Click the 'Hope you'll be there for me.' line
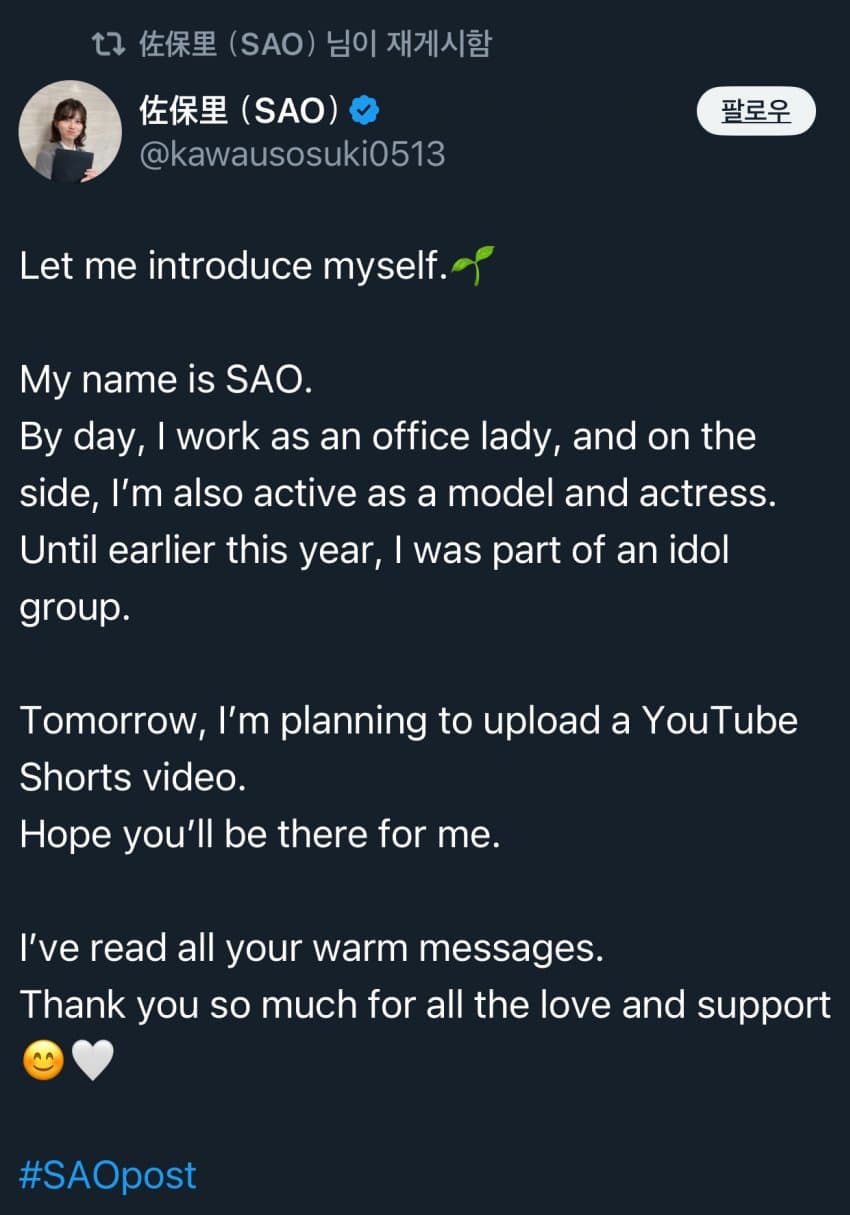The image size is (850, 1215). pos(260,835)
